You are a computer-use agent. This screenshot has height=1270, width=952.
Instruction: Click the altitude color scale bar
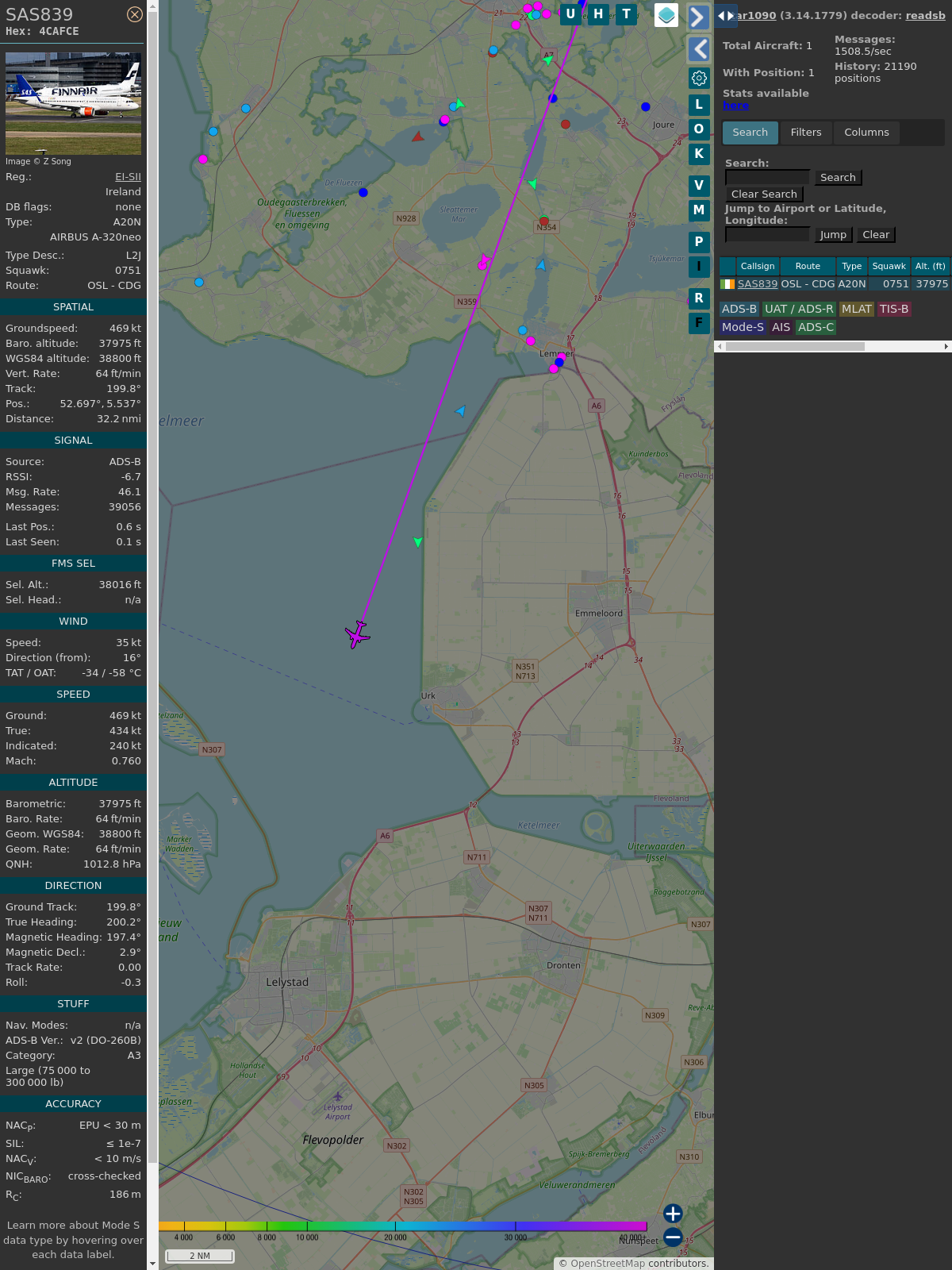click(402, 1226)
